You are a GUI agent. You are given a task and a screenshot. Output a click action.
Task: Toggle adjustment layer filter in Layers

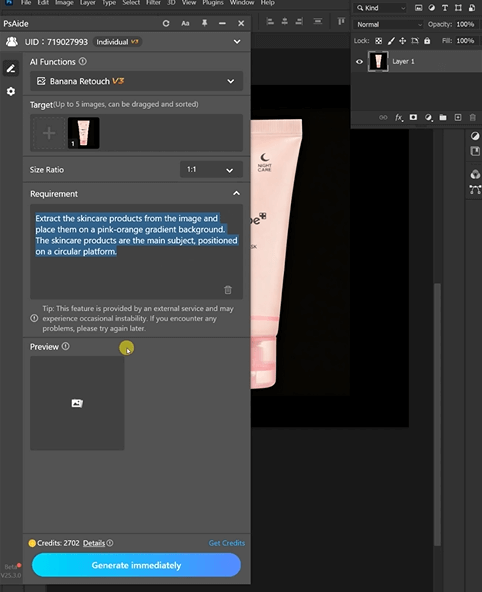tap(431, 8)
